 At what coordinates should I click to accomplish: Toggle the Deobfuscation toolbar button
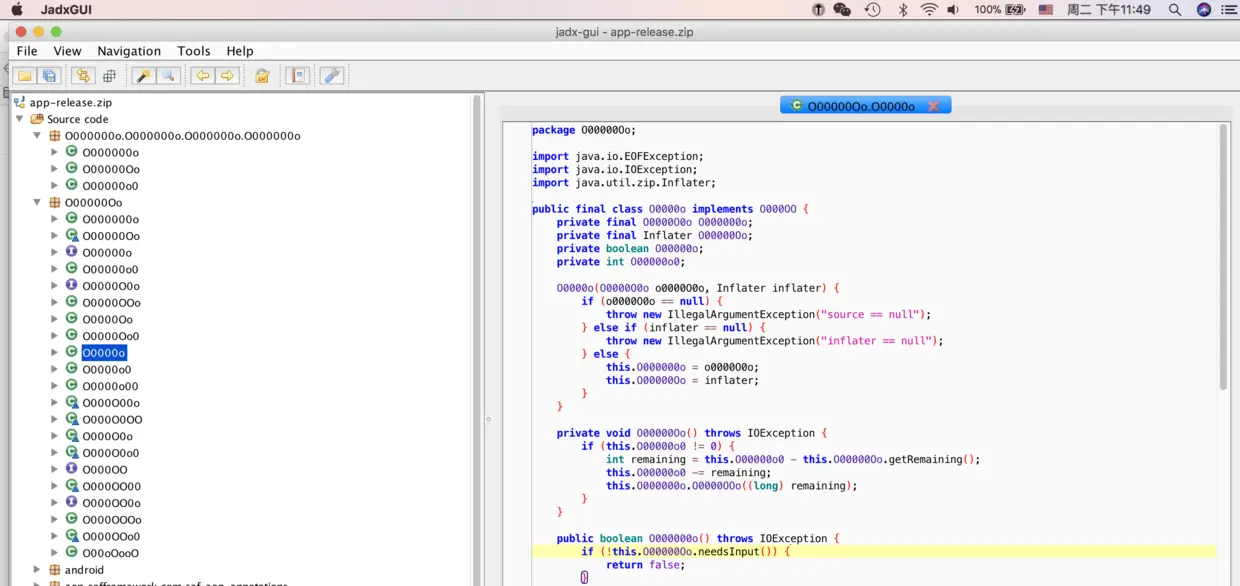click(x=262, y=76)
